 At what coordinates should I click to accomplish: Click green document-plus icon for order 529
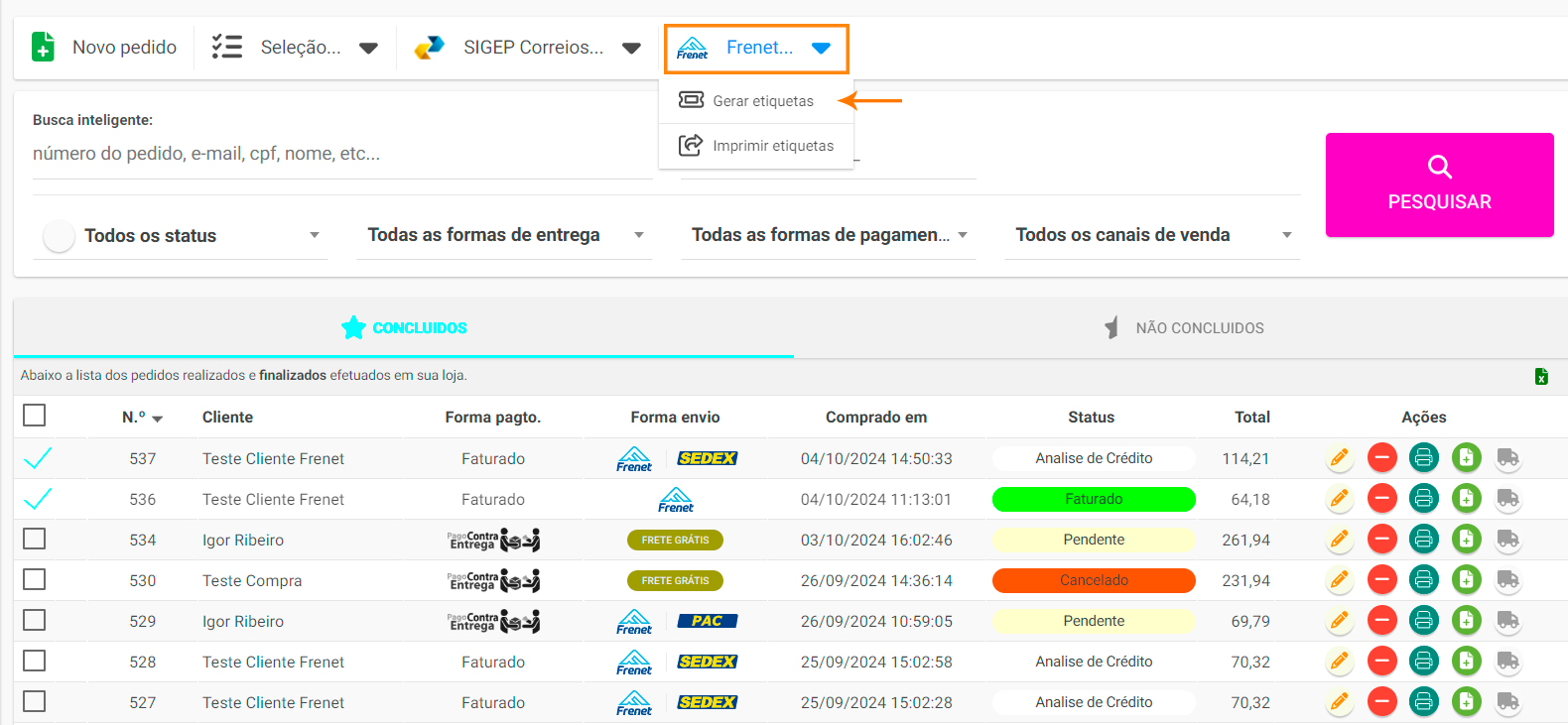click(x=1467, y=620)
